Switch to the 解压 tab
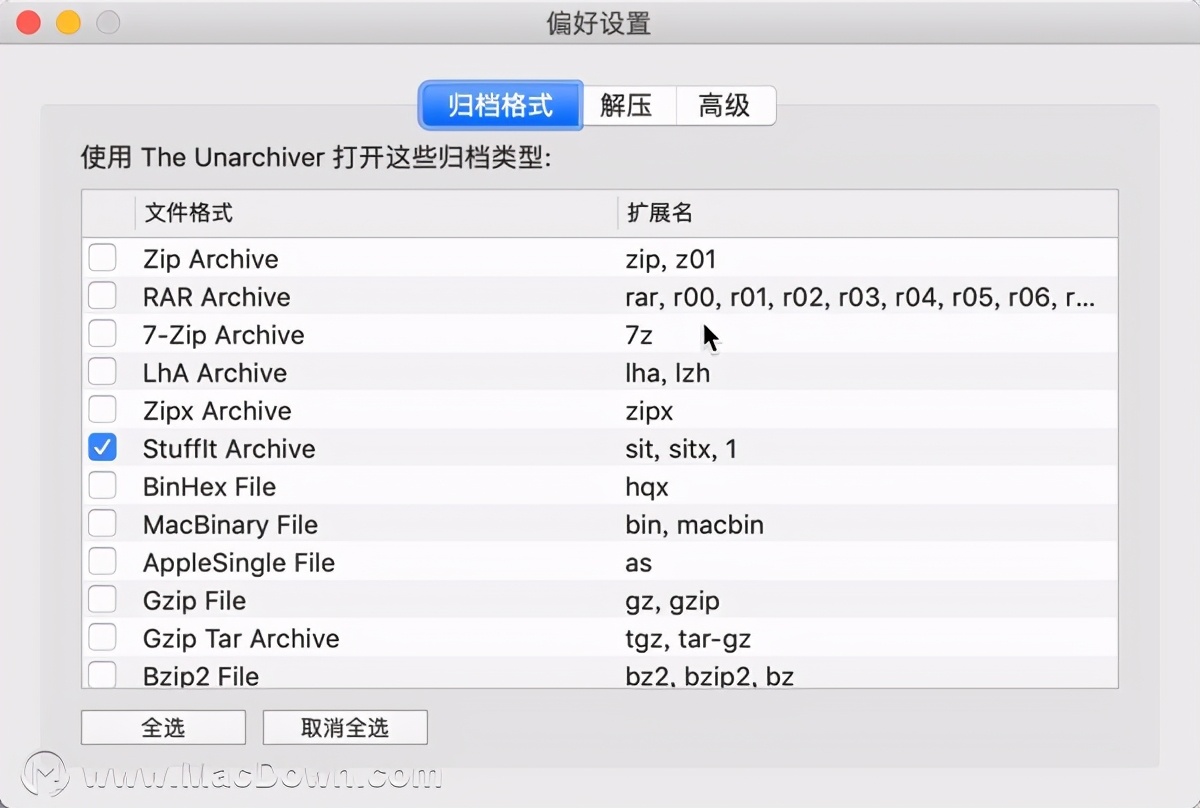Image resolution: width=1200 pixels, height=808 pixels. pyautogui.click(x=628, y=105)
